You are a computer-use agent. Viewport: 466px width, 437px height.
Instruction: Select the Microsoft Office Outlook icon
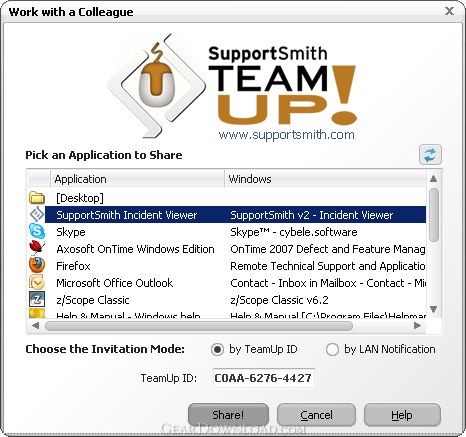[x=37, y=282]
